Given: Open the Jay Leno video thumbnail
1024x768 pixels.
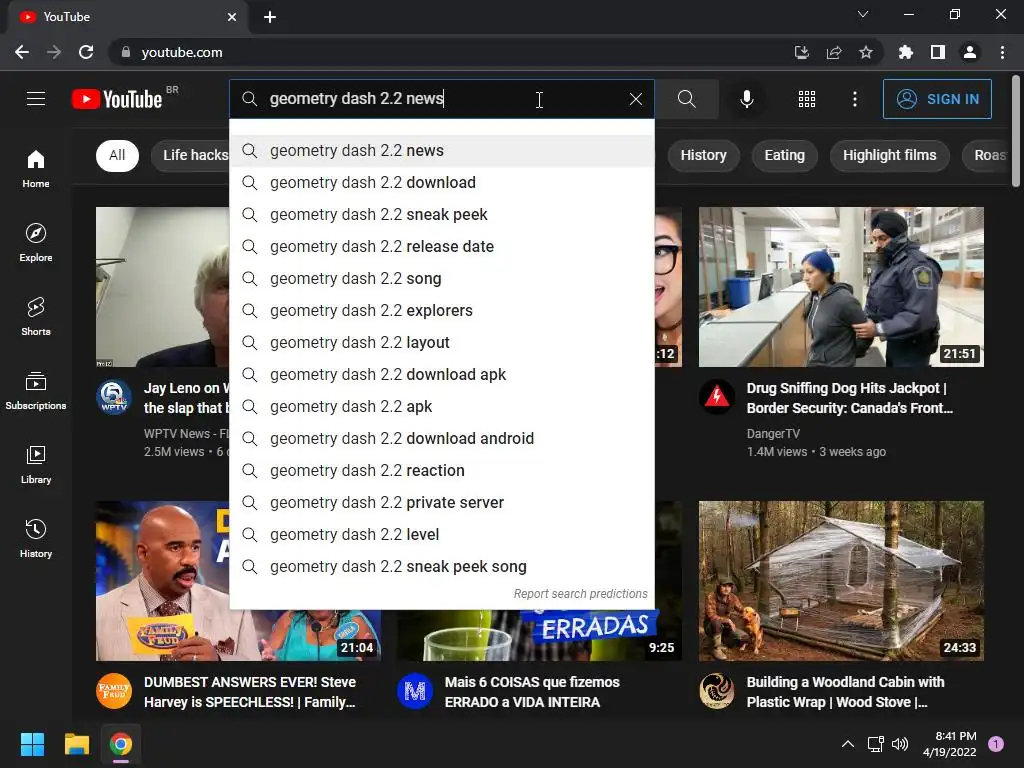Looking at the screenshot, I should pyautogui.click(x=163, y=287).
